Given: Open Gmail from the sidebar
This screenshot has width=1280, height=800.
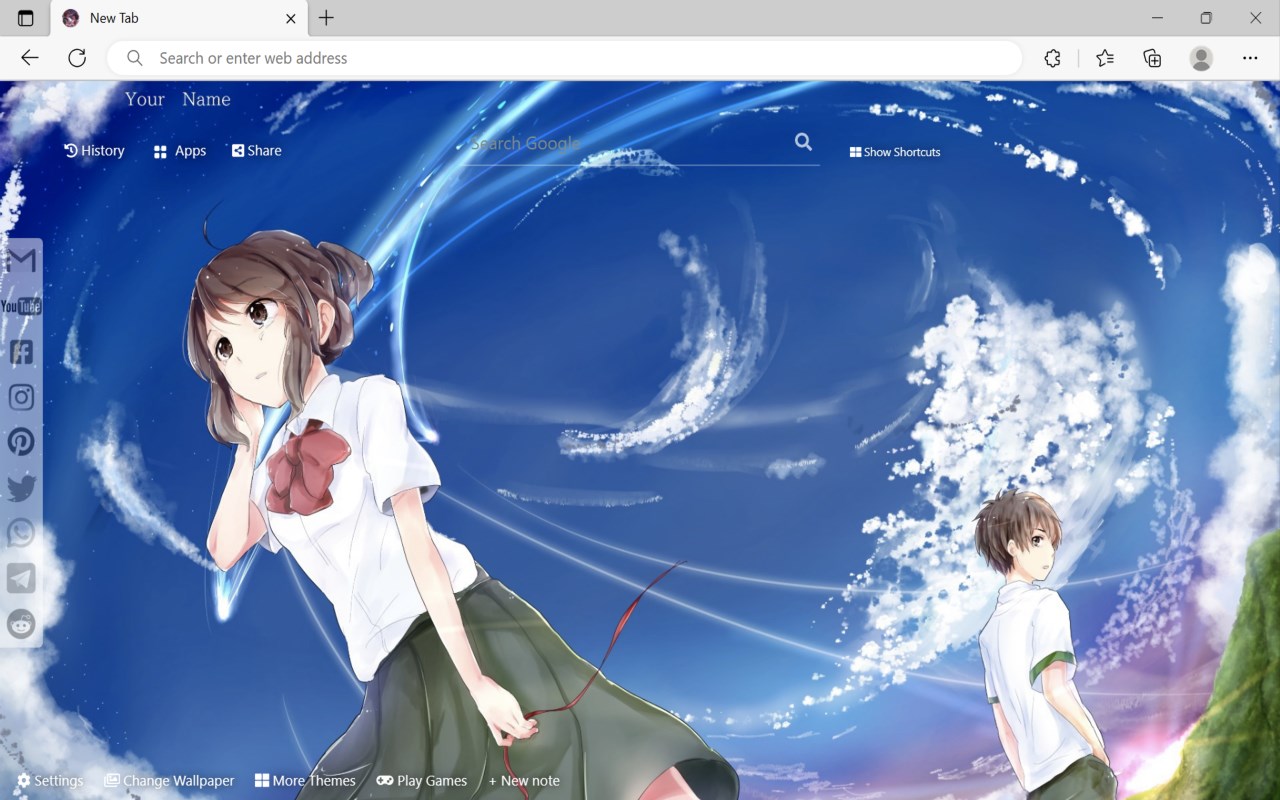Looking at the screenshot, I should 21,260.
